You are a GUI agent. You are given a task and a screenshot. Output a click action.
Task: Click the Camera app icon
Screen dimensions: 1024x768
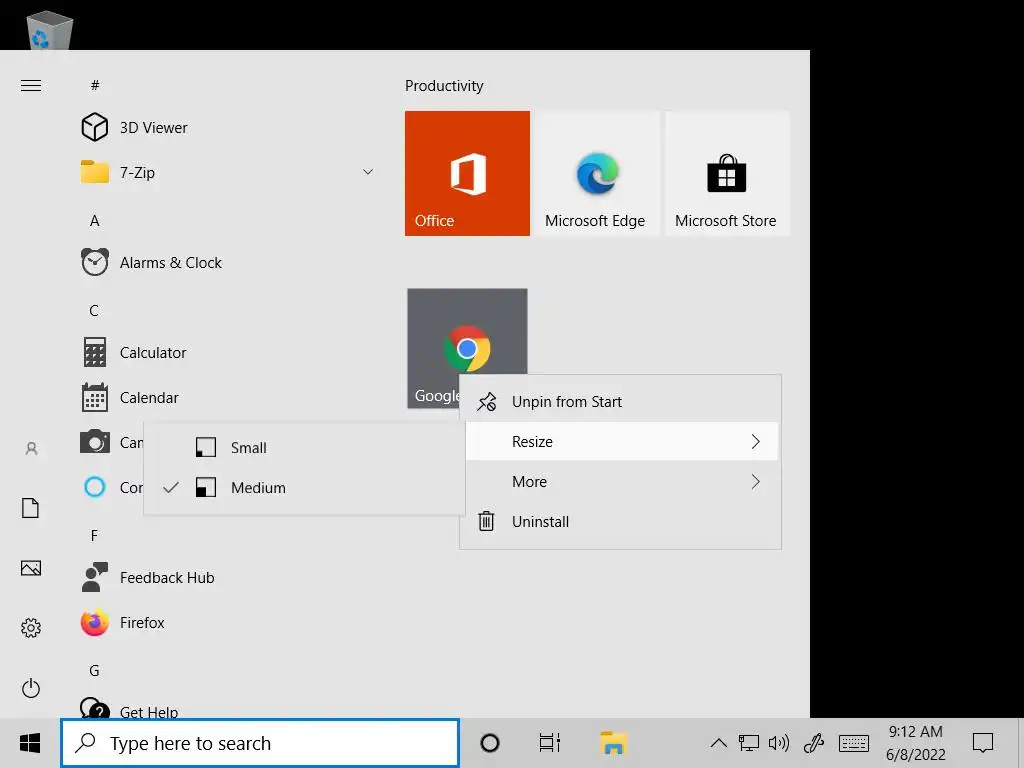coord(95,442)
